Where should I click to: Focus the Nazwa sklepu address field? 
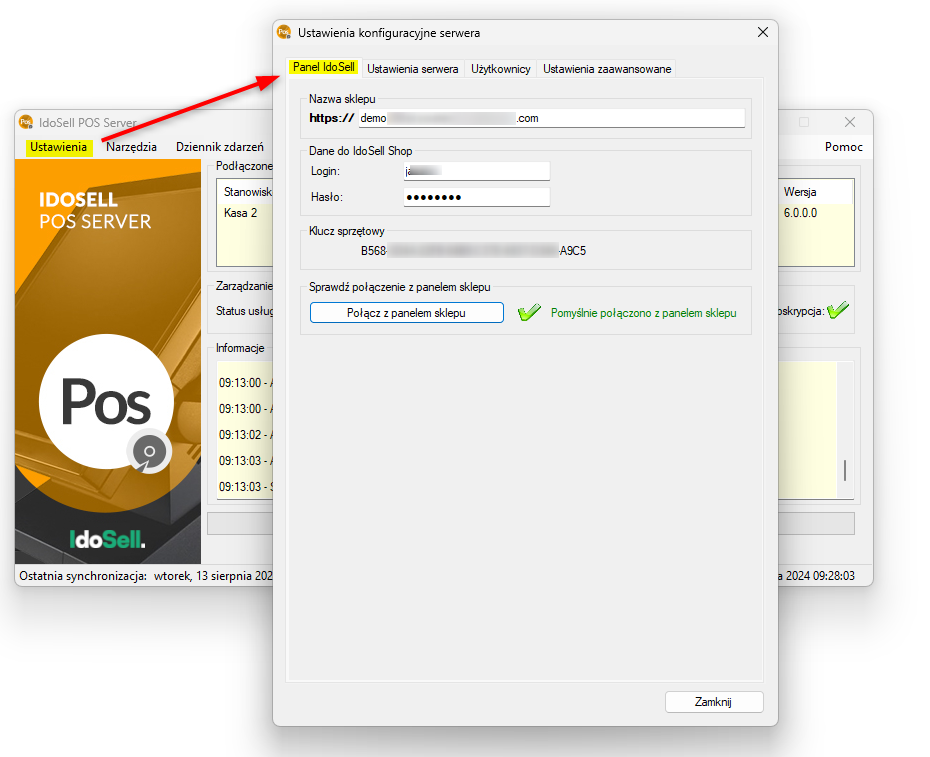552,118
